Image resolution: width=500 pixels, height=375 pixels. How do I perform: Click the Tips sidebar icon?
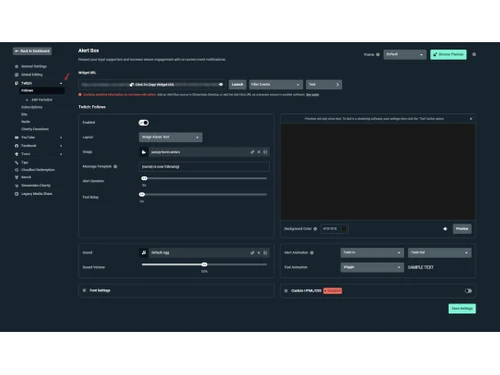click(16, 162)
